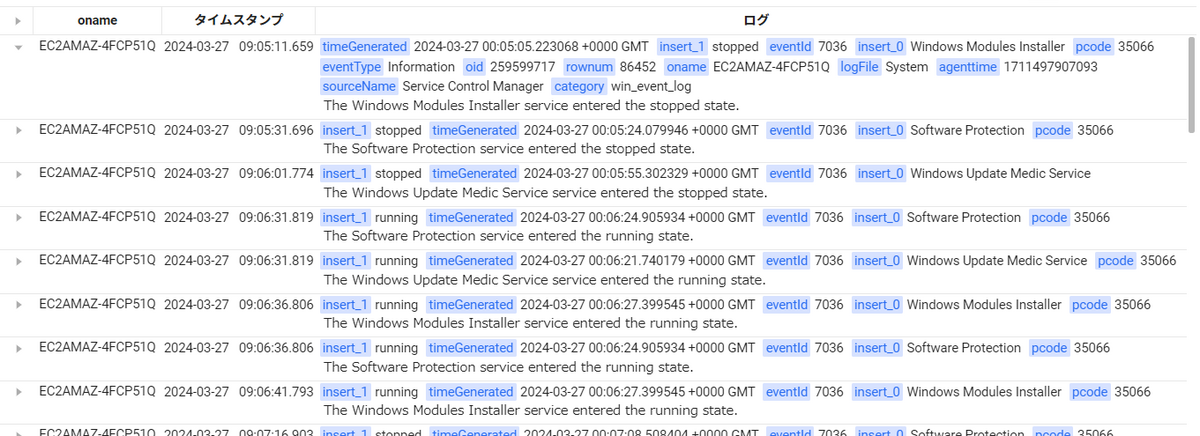Image resolution: width=1200 pixels, height=436 pixels.
Task: Select eventId tag in 09:05:11.659 row
Action: click(x=790, y=46)
